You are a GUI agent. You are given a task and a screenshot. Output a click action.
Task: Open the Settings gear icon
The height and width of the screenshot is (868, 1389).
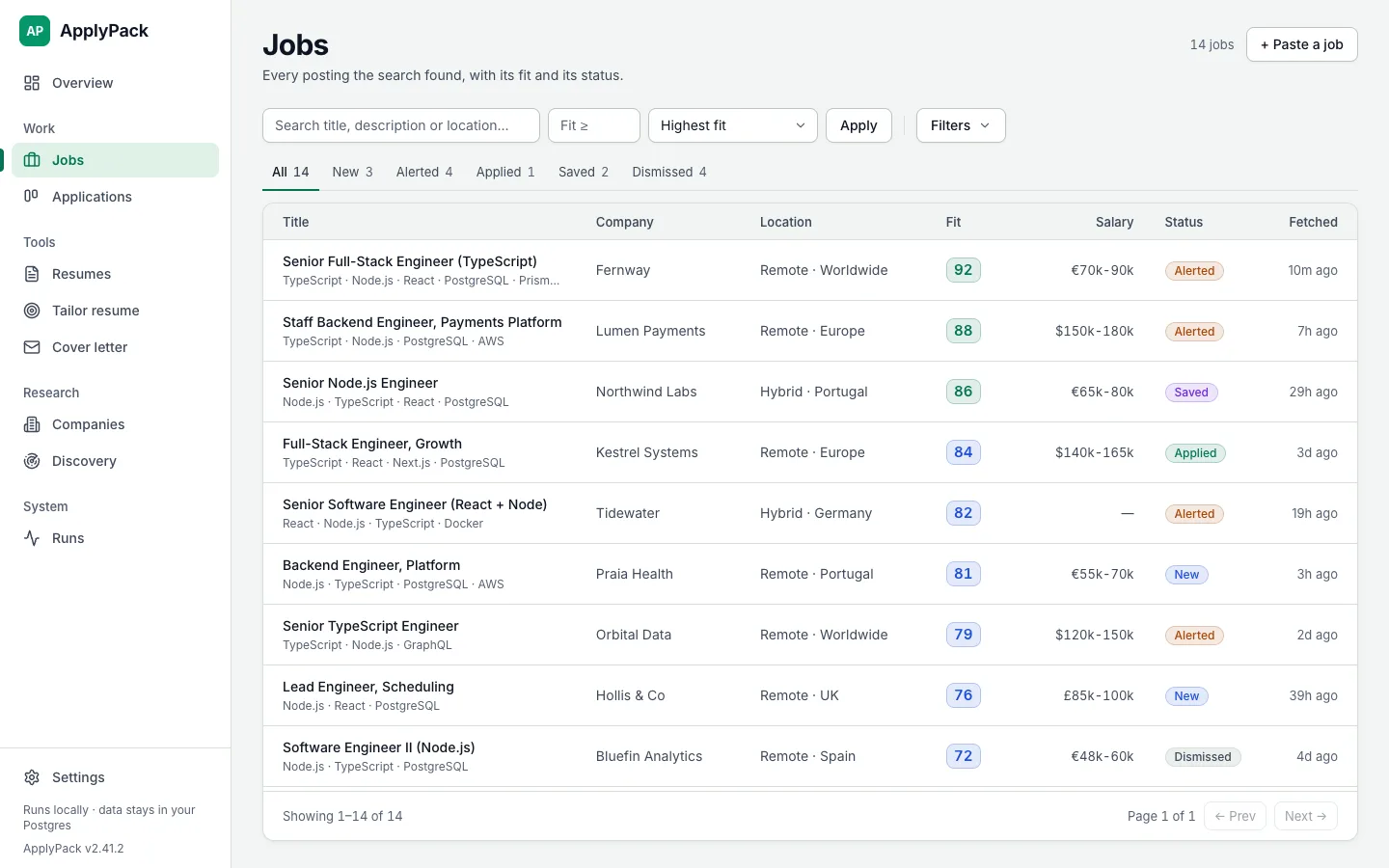pyautogui.click(x=32, y=777)
